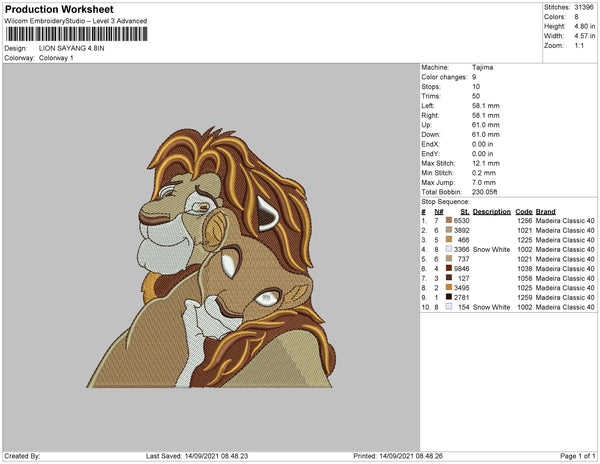Click the 'Created By:' footer label

(22, 456)
